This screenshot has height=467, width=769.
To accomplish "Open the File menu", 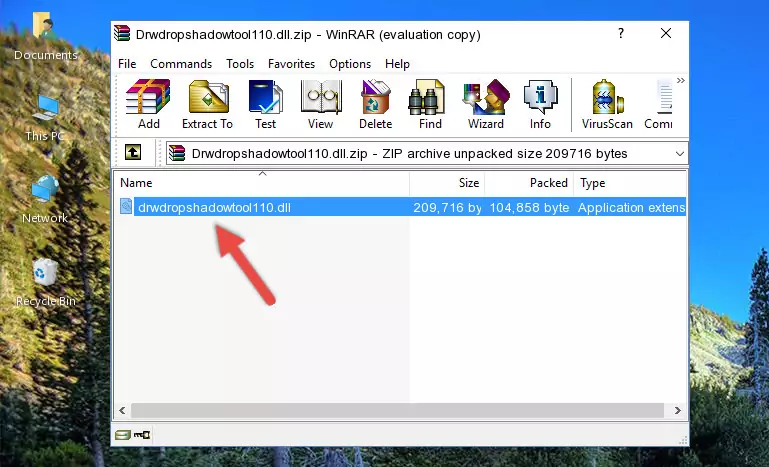I will (127, 64).
